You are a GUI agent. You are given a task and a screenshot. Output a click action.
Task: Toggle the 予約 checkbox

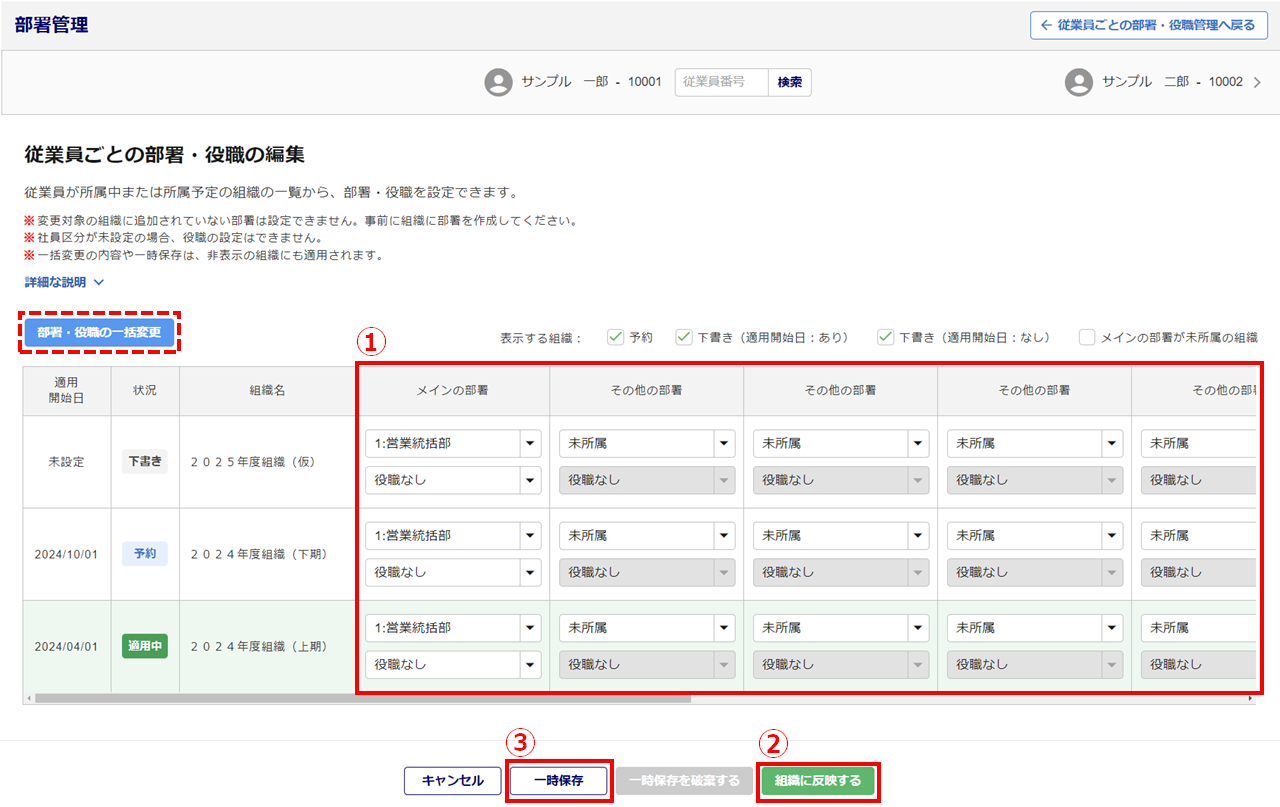(x=616, y=337)
